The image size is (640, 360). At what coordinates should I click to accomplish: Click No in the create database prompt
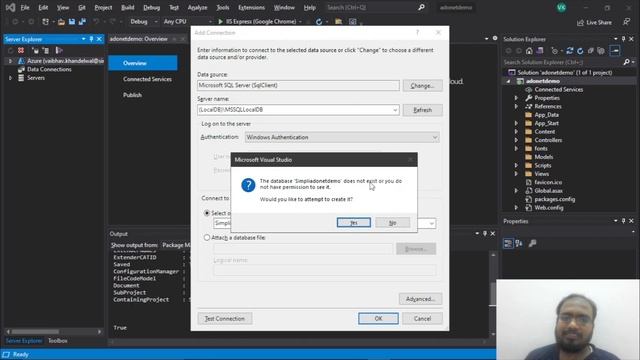(x=392, y=222)
